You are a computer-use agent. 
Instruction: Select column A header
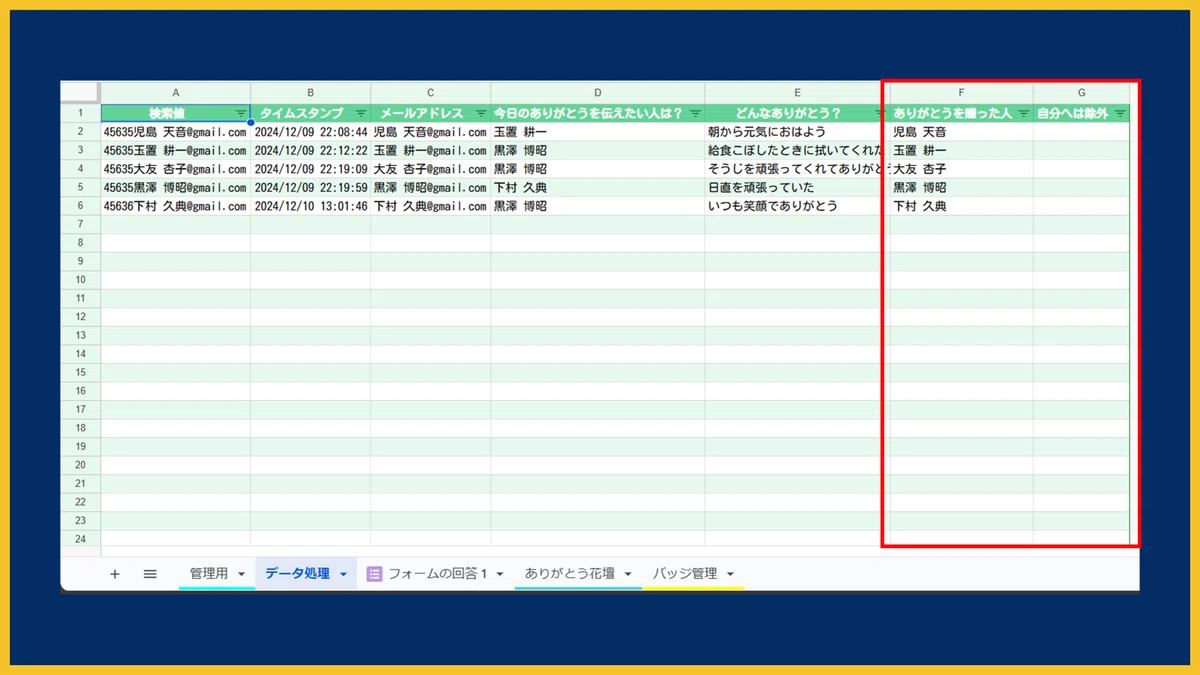pos(175,92)
